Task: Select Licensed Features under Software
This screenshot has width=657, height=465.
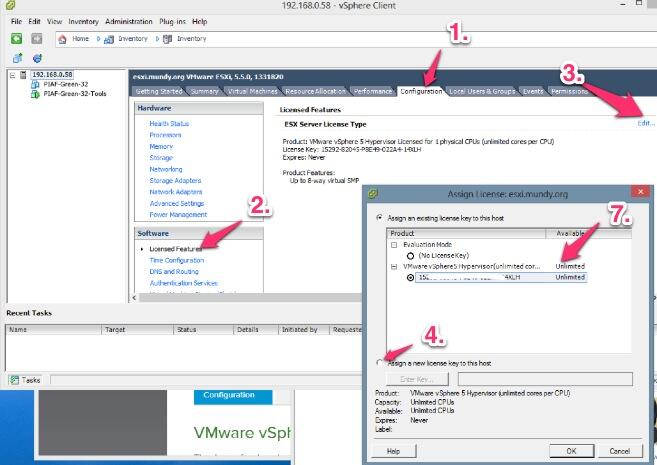Action: coord(176,249)
